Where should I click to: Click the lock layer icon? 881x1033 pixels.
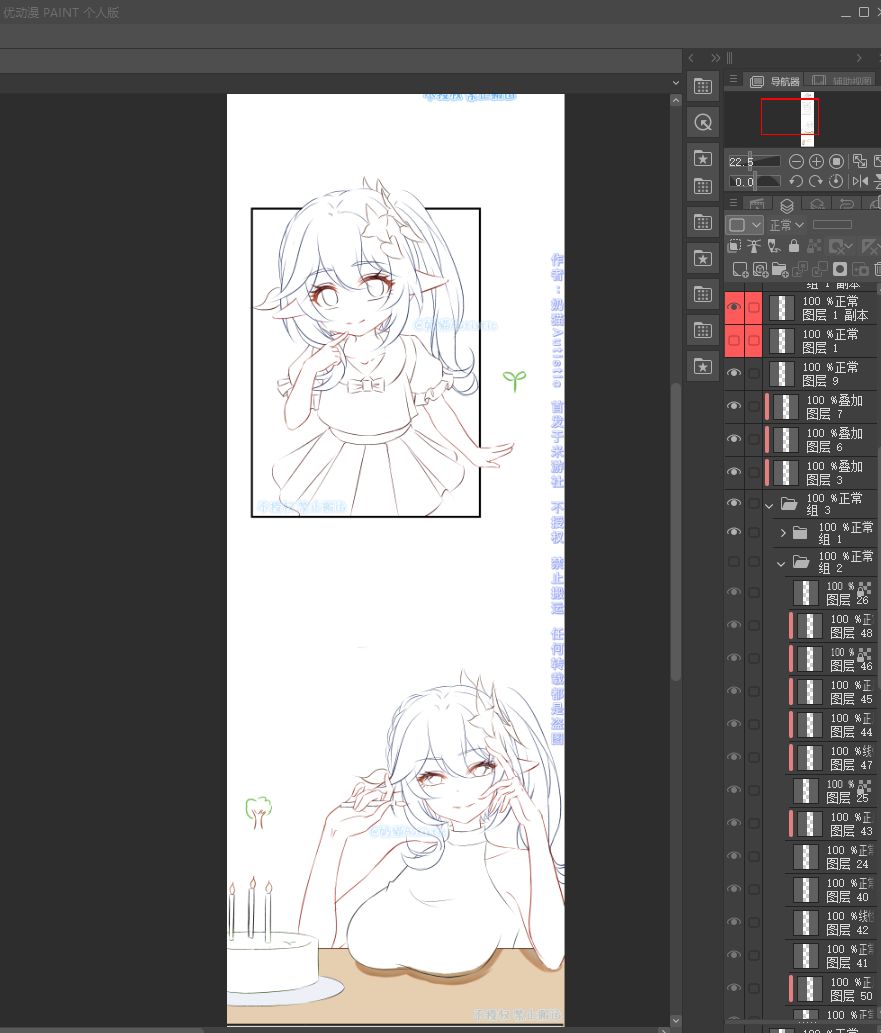click(x=794, y=246)
